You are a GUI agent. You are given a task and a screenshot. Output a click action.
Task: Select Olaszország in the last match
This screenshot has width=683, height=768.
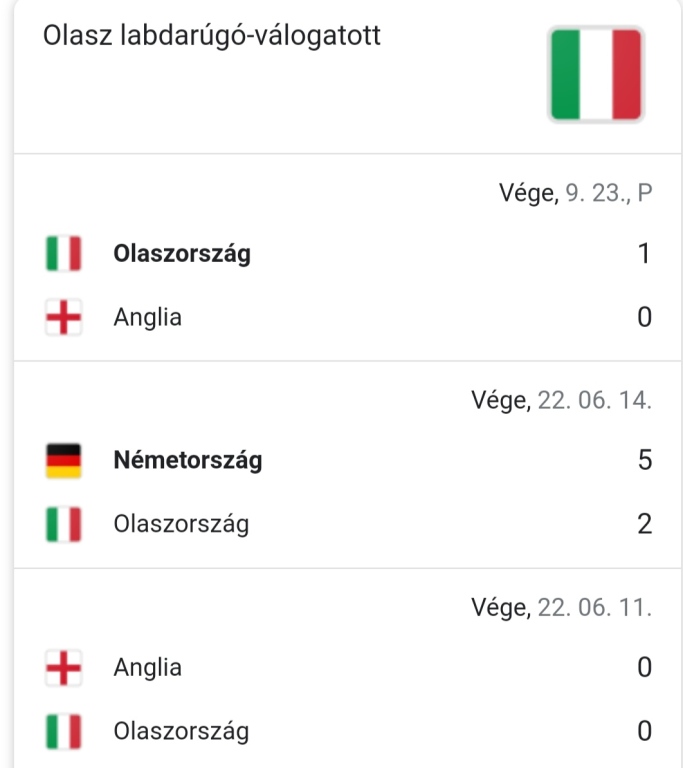point(181,731)
